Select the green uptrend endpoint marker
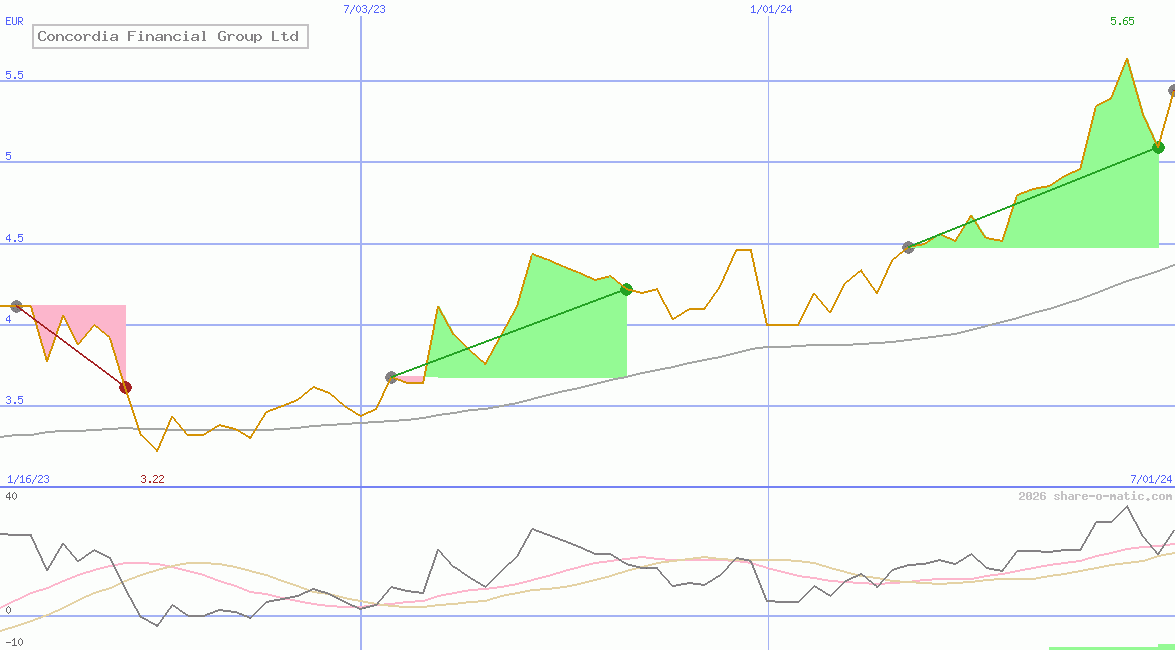The width and height of the screenshot is (1175, 650). pyautogui.click(x=627, y=290)
